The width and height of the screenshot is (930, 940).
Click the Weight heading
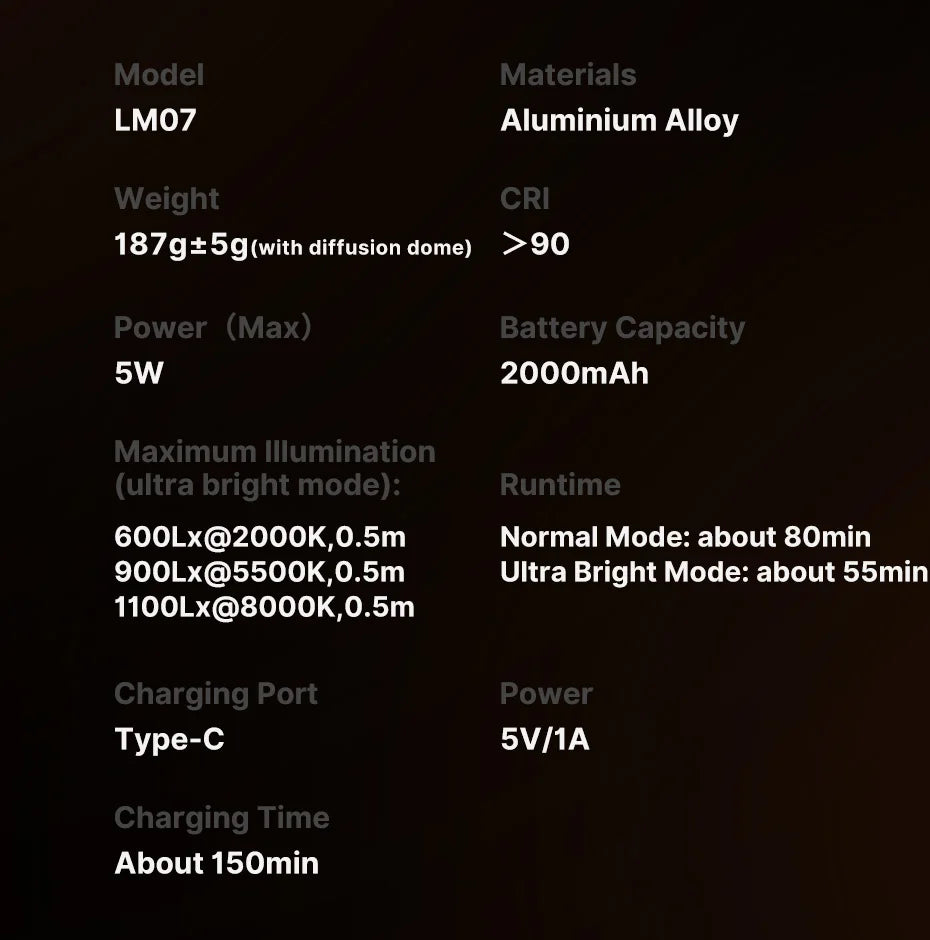(167, 200)
